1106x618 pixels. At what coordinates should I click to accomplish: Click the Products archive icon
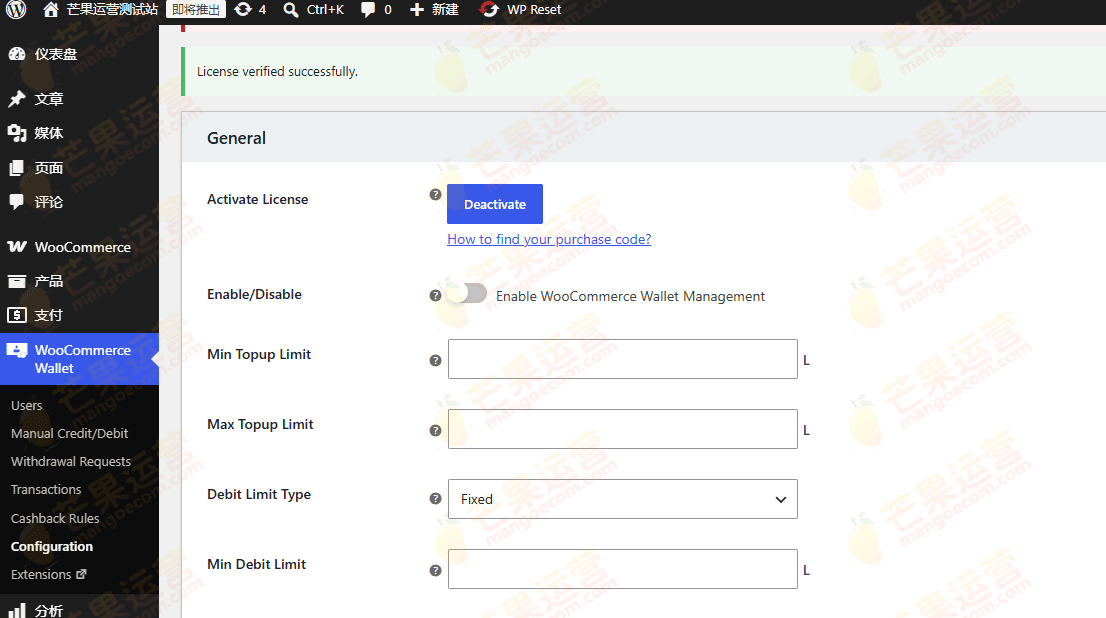click(x=17, y=281)
